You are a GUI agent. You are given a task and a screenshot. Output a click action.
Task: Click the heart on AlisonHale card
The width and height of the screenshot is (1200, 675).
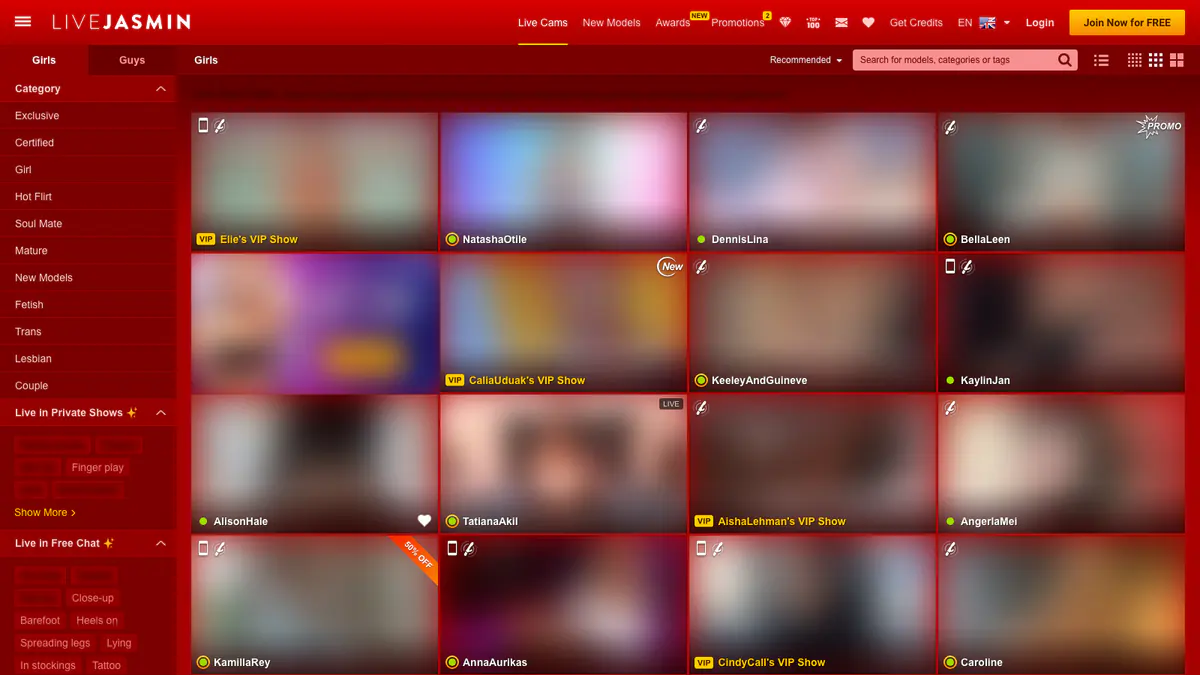424,521
